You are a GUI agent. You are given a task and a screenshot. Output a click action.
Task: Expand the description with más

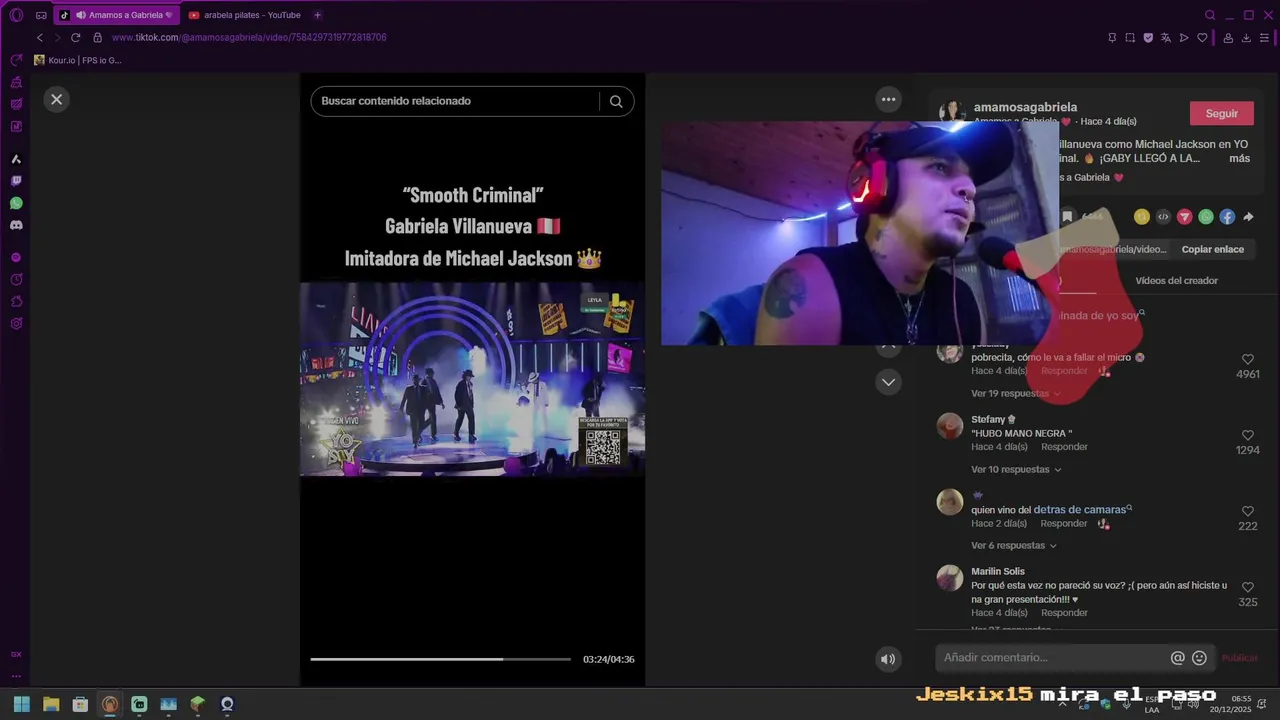click(1239, 158)
